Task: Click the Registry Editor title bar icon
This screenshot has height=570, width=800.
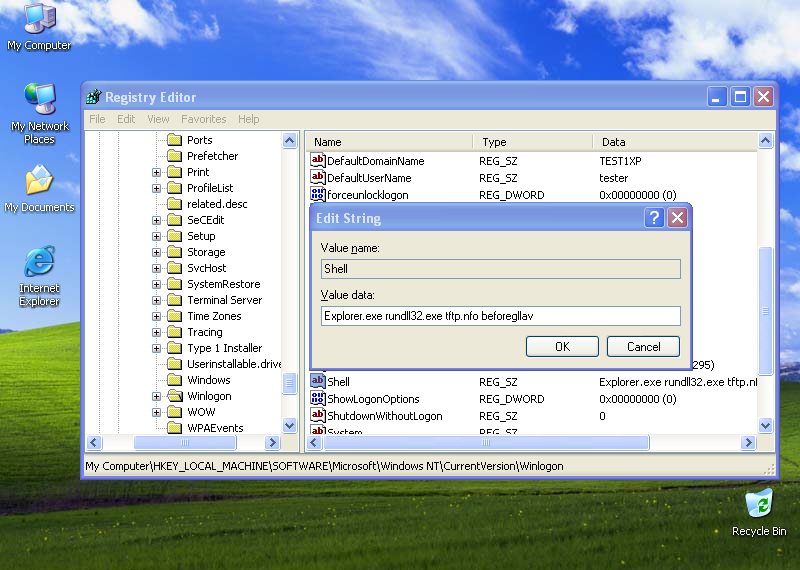Action: pos(94,96)
